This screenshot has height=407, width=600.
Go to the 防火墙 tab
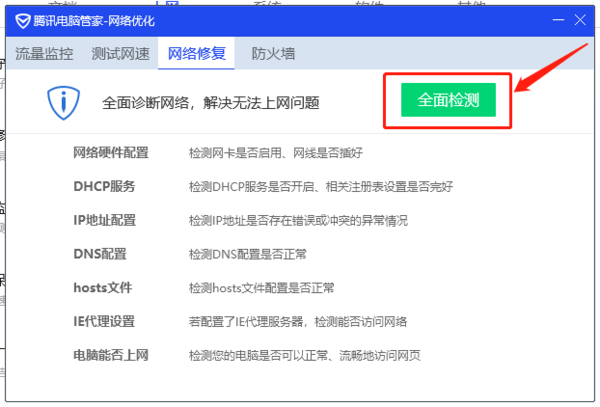coord(273,54)
